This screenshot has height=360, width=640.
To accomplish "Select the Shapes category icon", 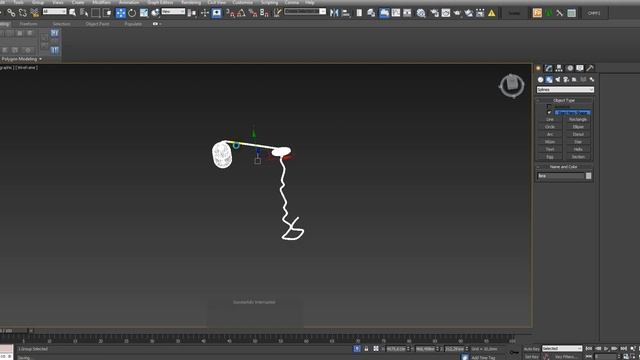I will click(x=549, y=80).
